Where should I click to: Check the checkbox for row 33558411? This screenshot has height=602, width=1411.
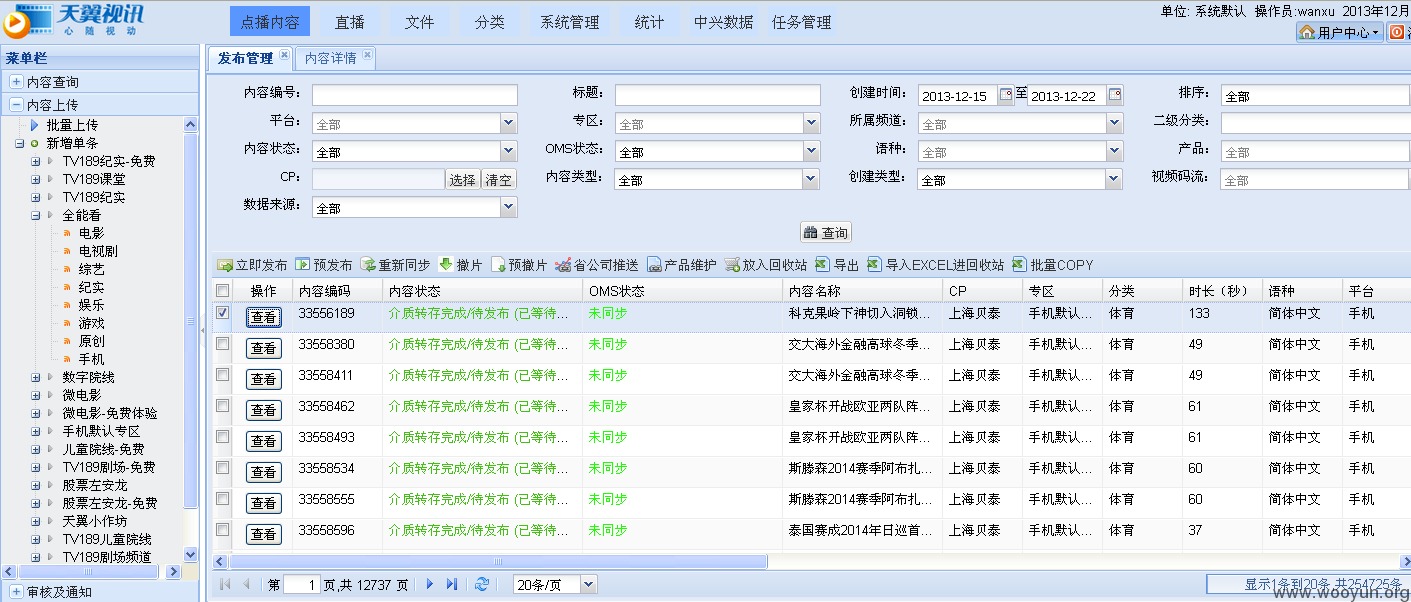223,375
